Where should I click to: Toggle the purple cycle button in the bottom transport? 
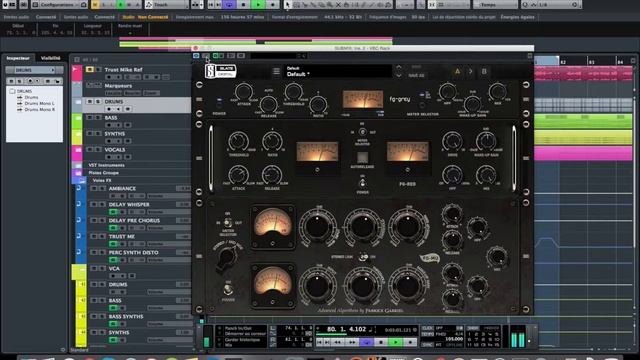pyautogui.click(x=366, y=342)
